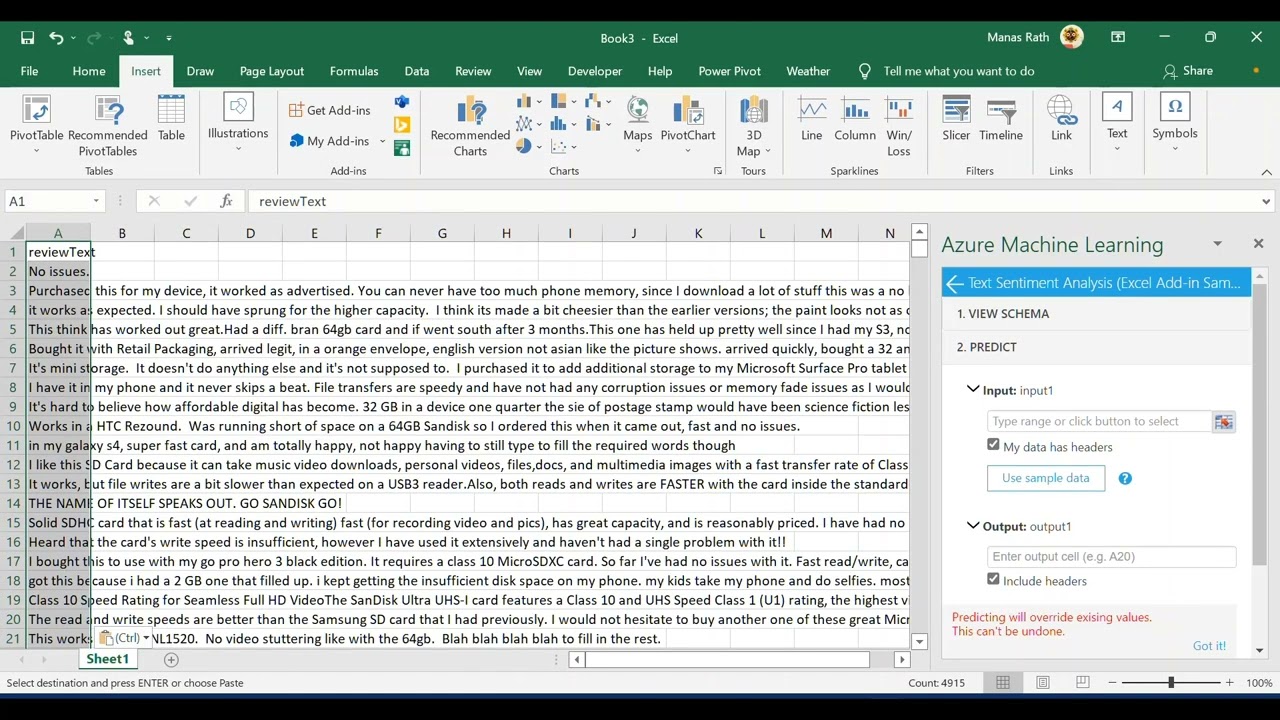The image size is (1280, 720).
Task: Open Azure Machine Learning pane options dropdown
Action: (x=1217, y=244)
